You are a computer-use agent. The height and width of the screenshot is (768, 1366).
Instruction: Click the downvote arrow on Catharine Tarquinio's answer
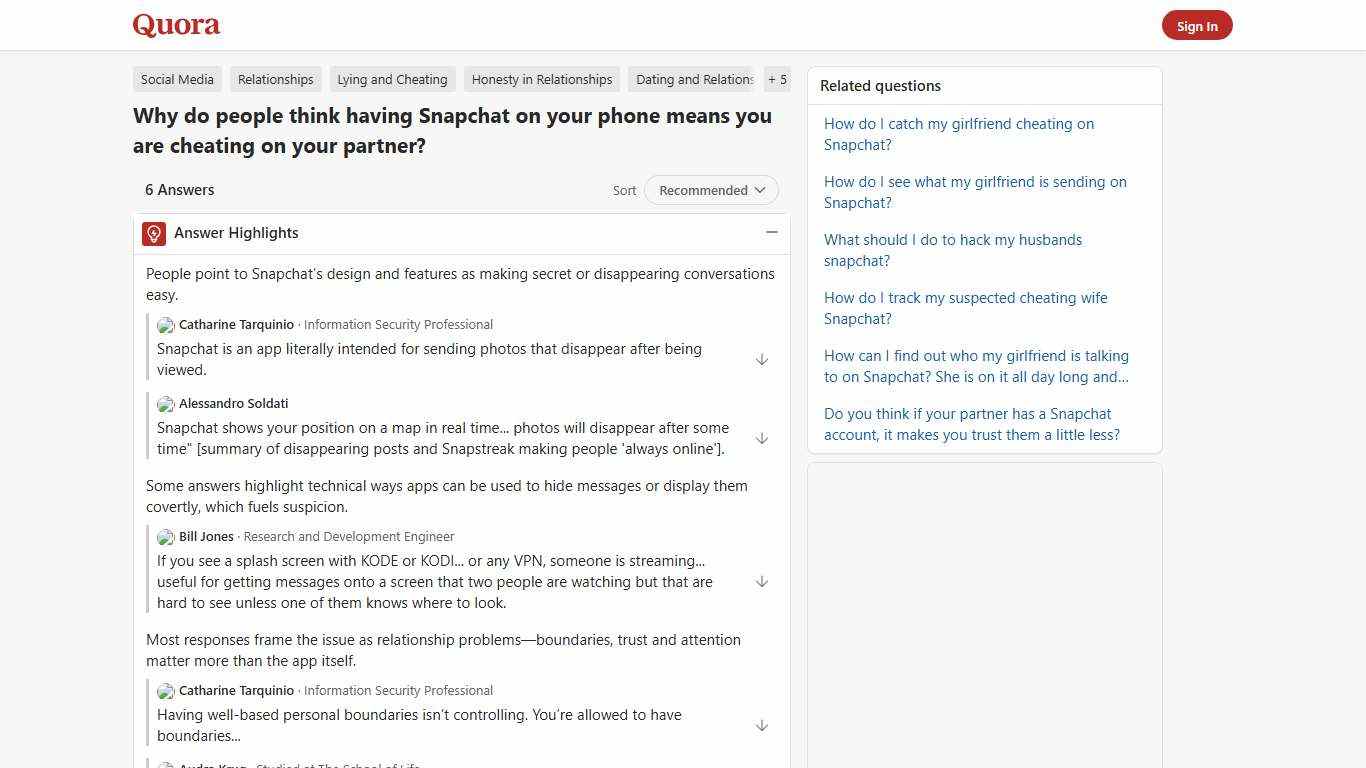point(762,359)
